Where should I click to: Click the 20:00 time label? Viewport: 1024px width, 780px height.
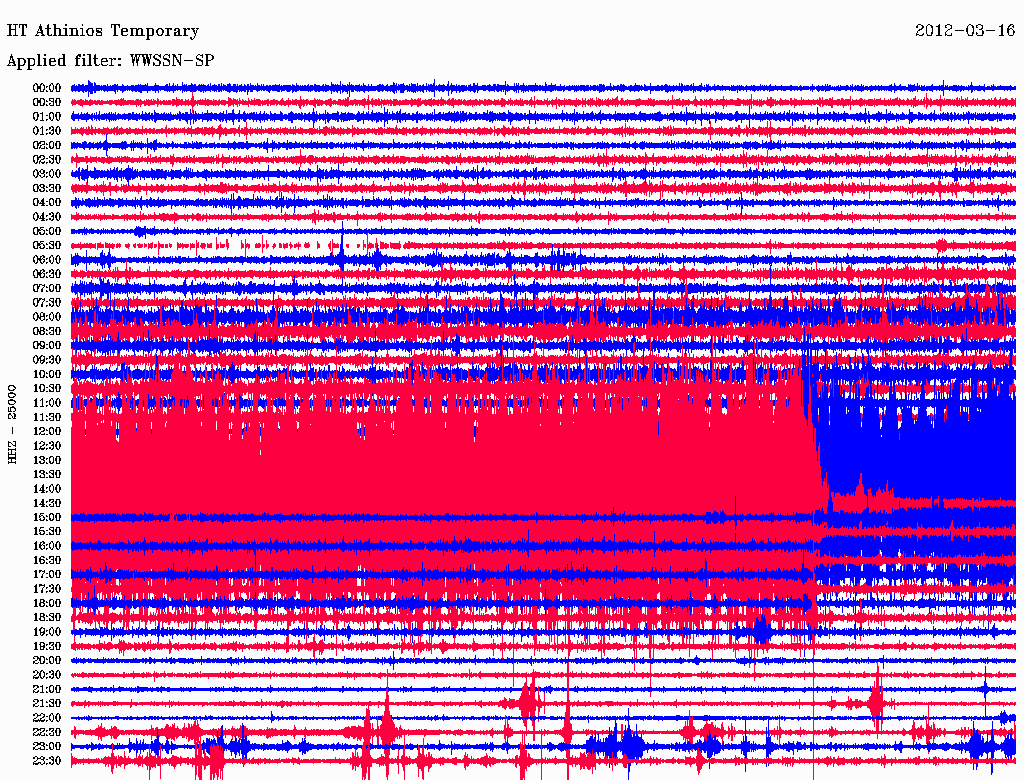tap(47, 660)
